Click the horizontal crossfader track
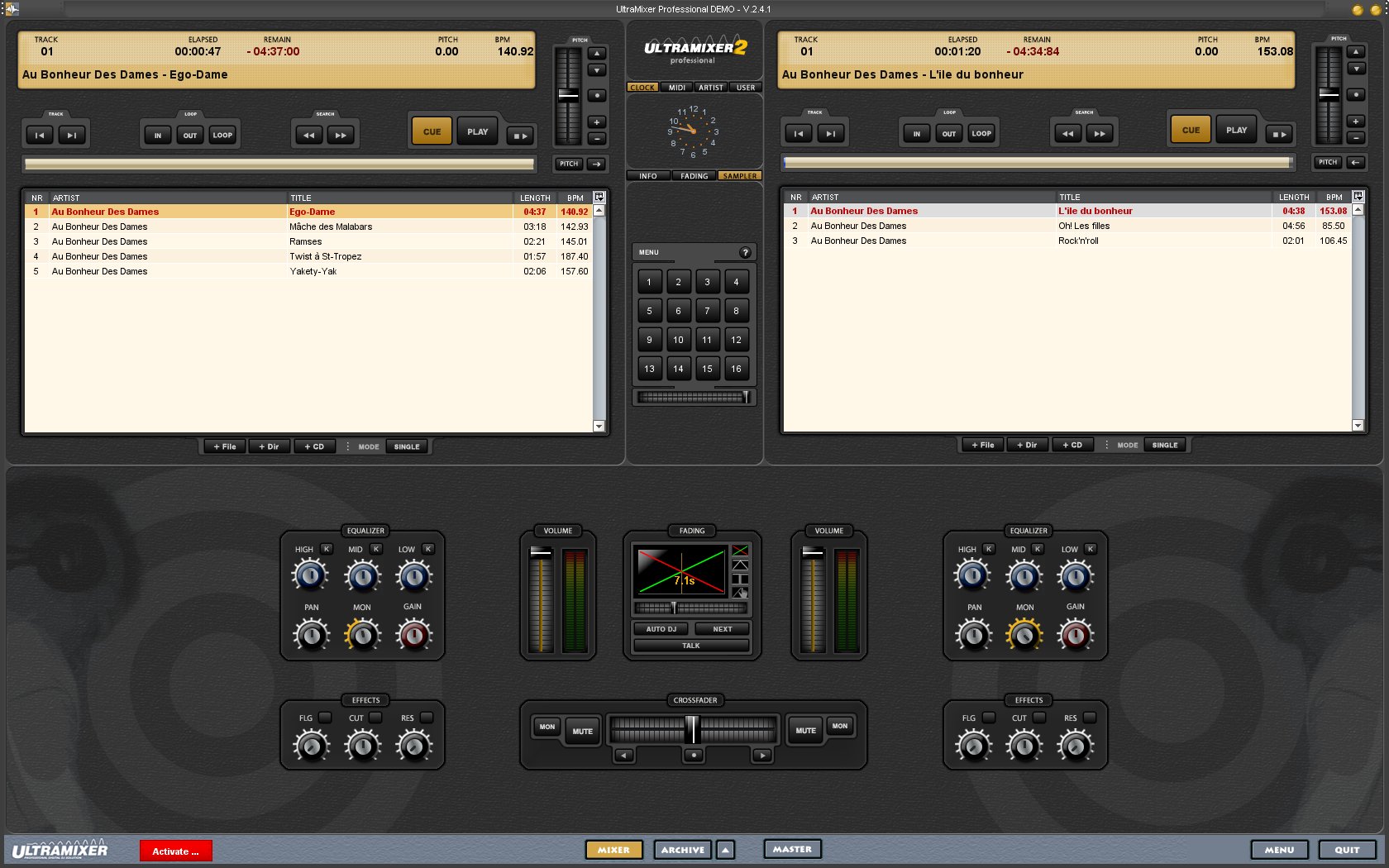 tap(693, 730)
